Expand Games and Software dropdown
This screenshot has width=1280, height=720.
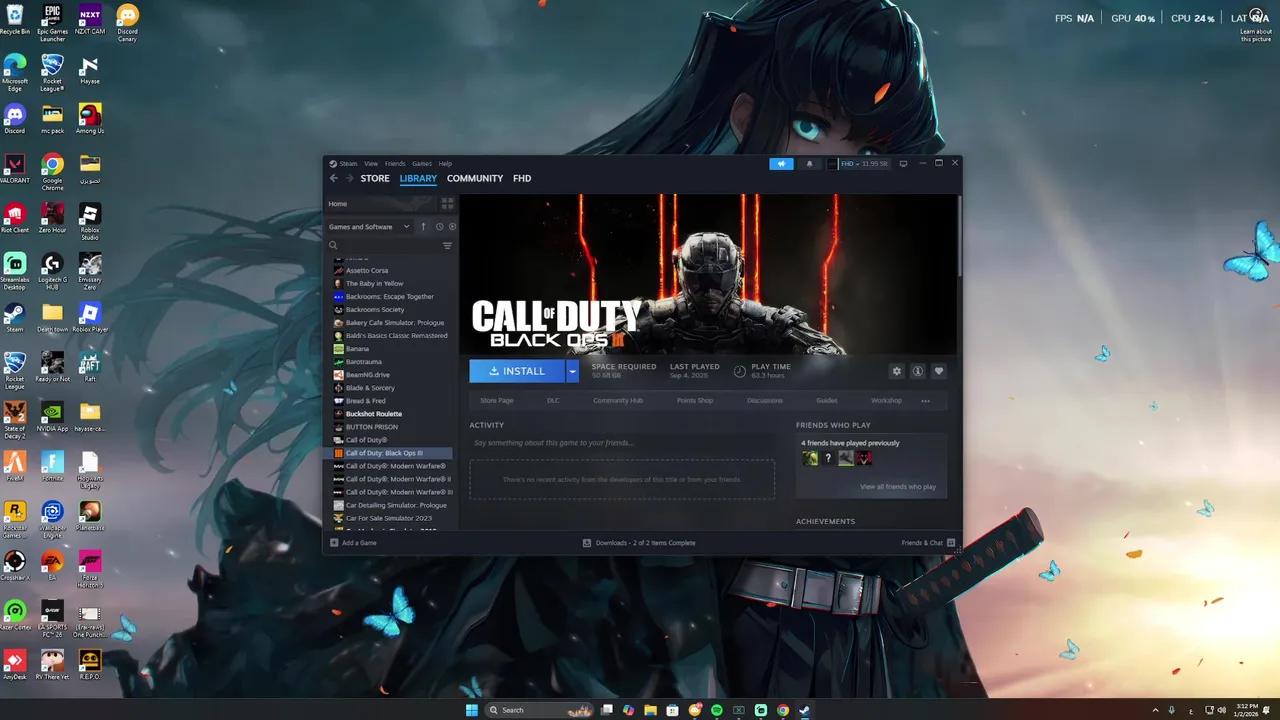pyautogui.click(x=370, y=227)
